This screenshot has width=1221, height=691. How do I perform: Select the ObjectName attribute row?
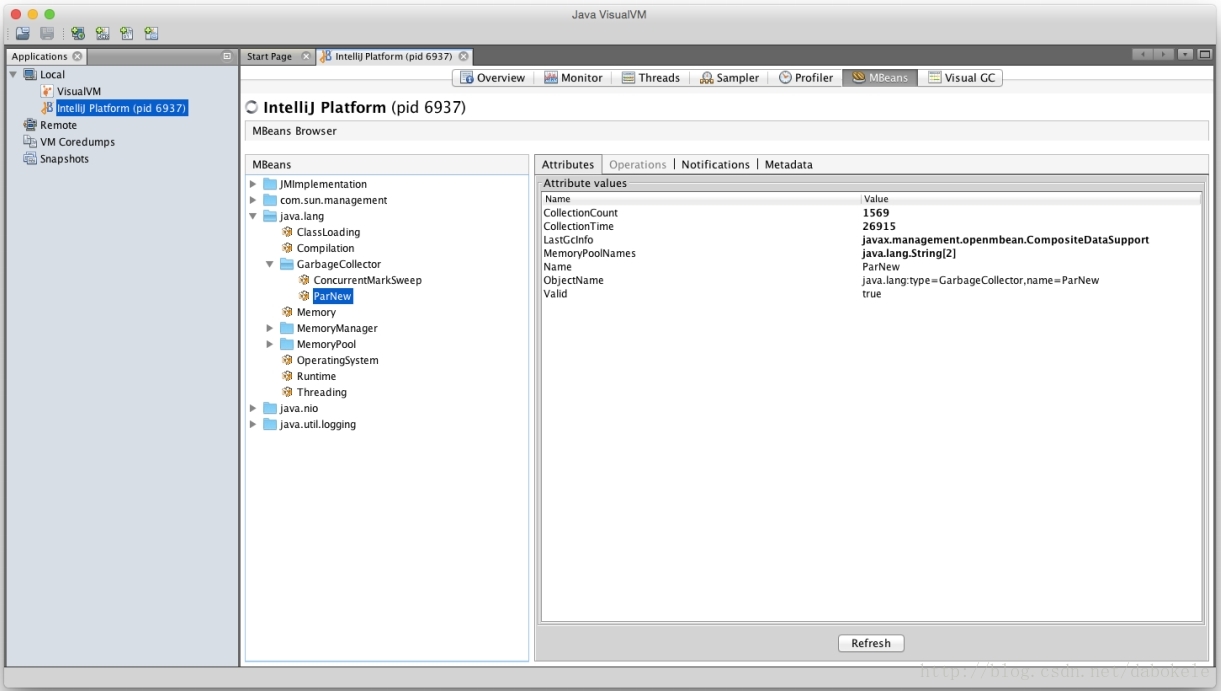point(871,280)
